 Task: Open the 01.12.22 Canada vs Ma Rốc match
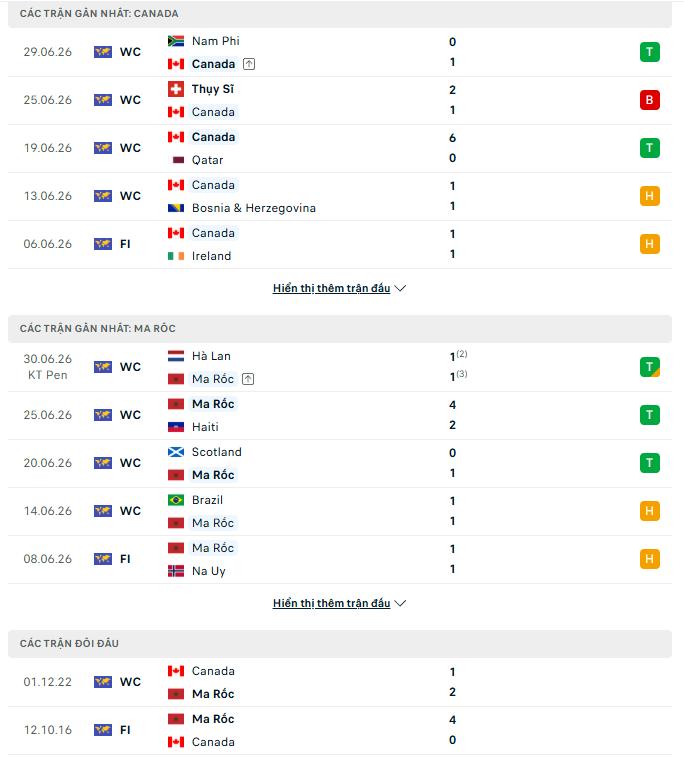click(340, 682)
